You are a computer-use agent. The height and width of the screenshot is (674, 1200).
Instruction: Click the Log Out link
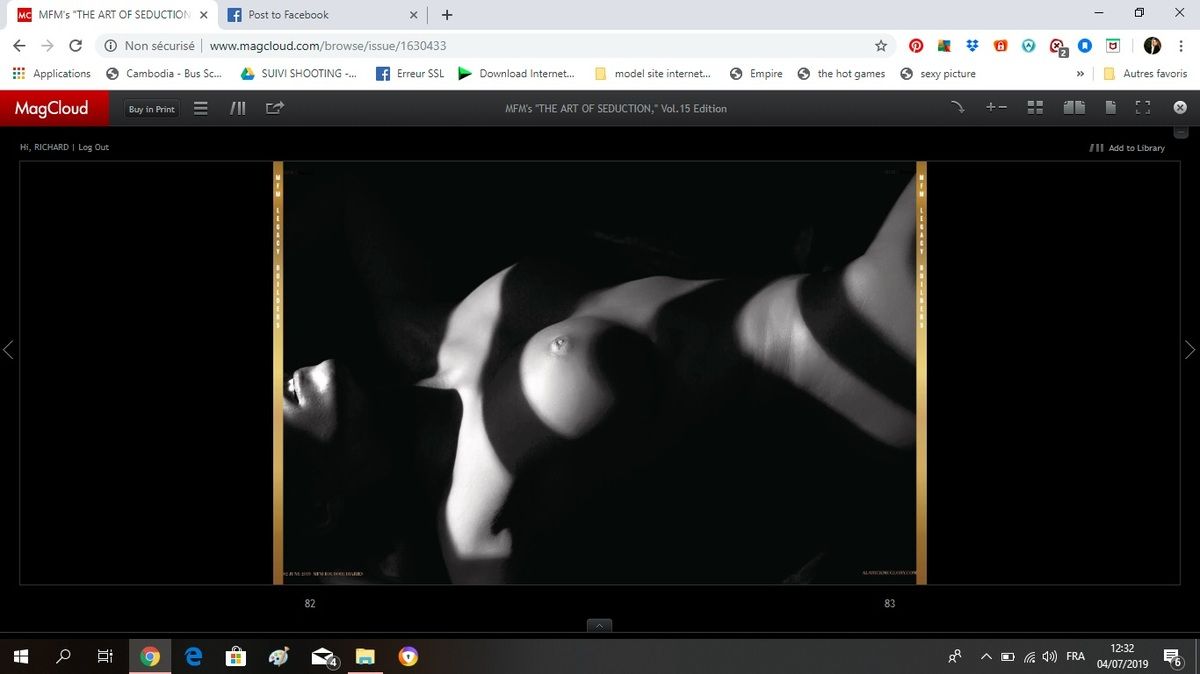(94, 147)
